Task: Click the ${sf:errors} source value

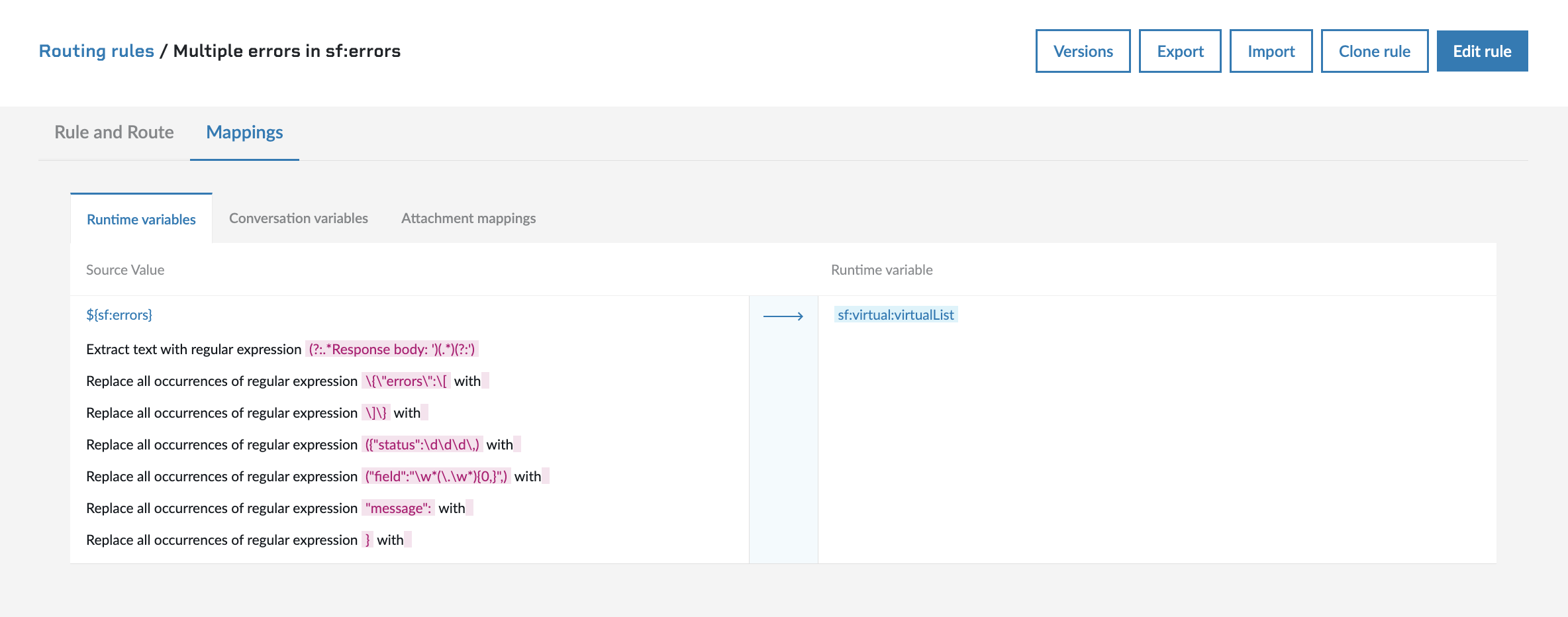Action: pos(119,315)
